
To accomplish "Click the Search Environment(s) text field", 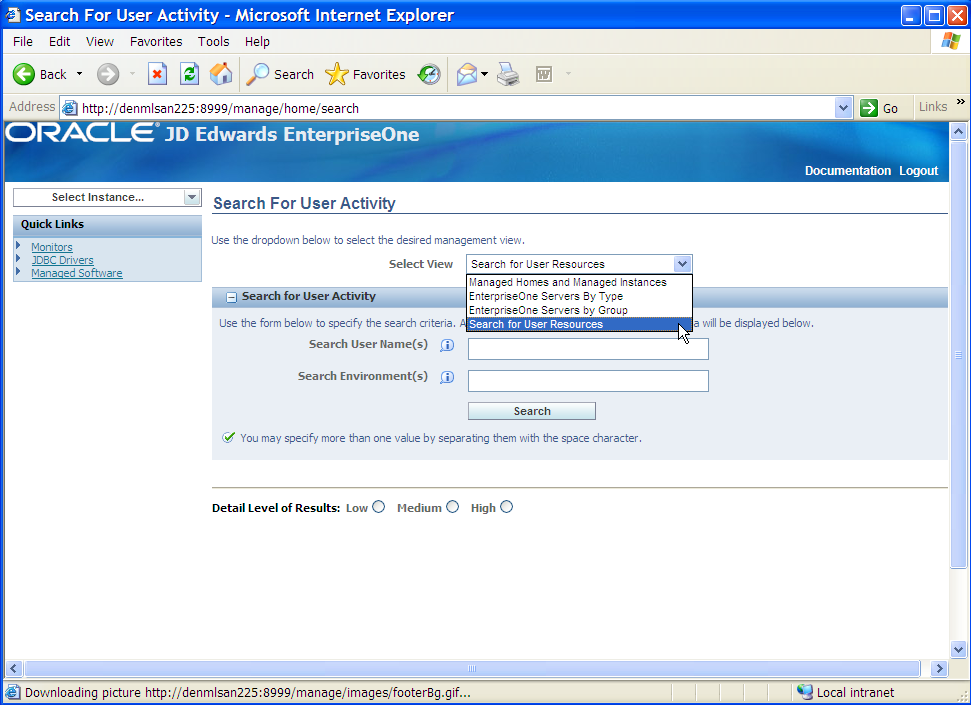I will coord(588,381).
